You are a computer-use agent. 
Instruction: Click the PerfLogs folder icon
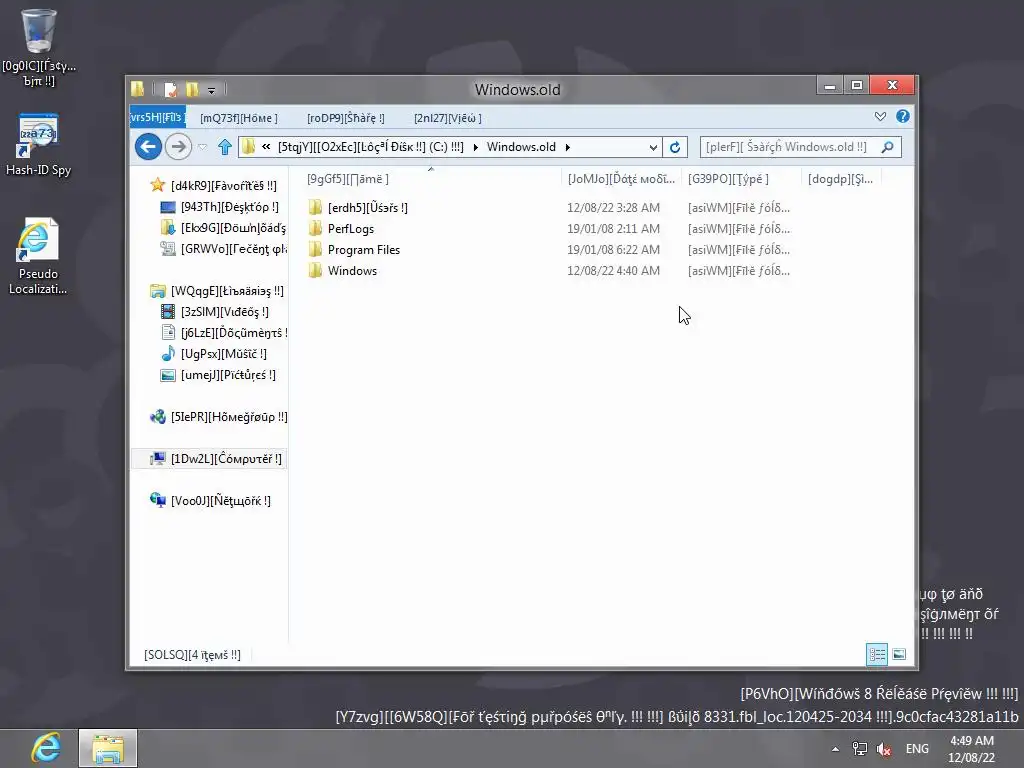[315, 229]
